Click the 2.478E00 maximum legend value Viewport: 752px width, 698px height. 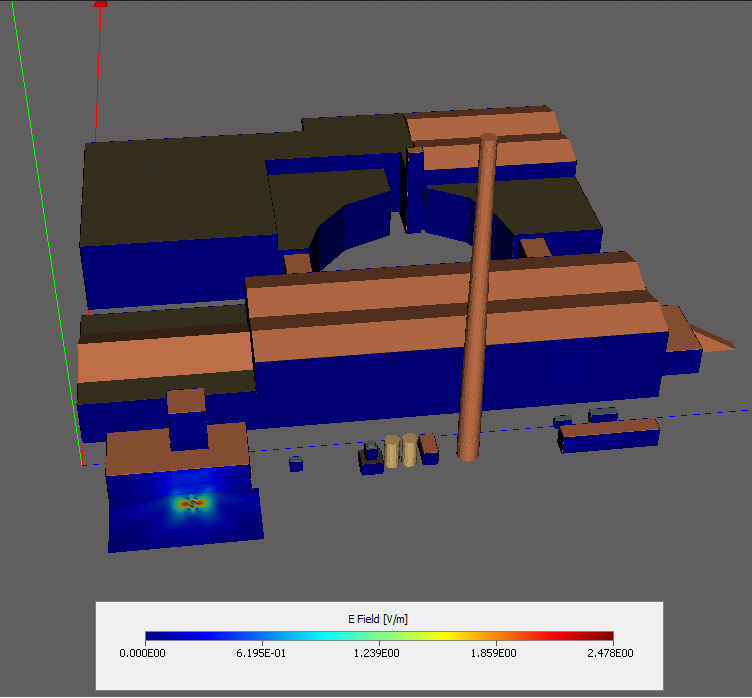coord(611,653)
